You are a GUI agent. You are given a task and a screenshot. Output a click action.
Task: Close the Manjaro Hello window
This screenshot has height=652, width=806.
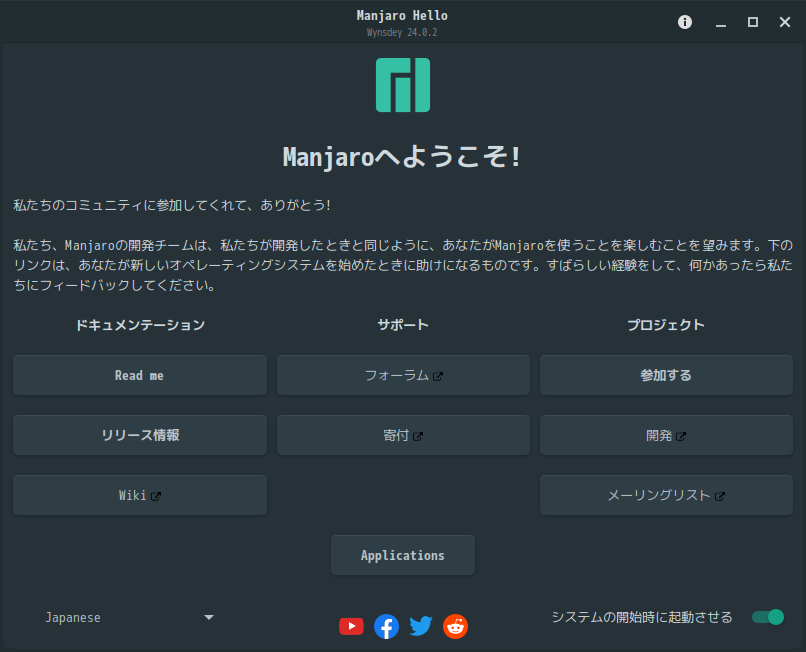(785, 22)
